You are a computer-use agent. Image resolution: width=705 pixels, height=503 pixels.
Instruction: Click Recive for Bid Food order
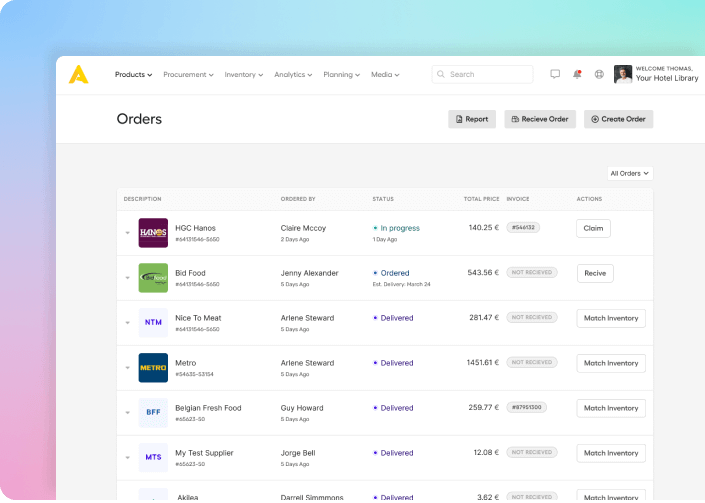click(595, 273)
